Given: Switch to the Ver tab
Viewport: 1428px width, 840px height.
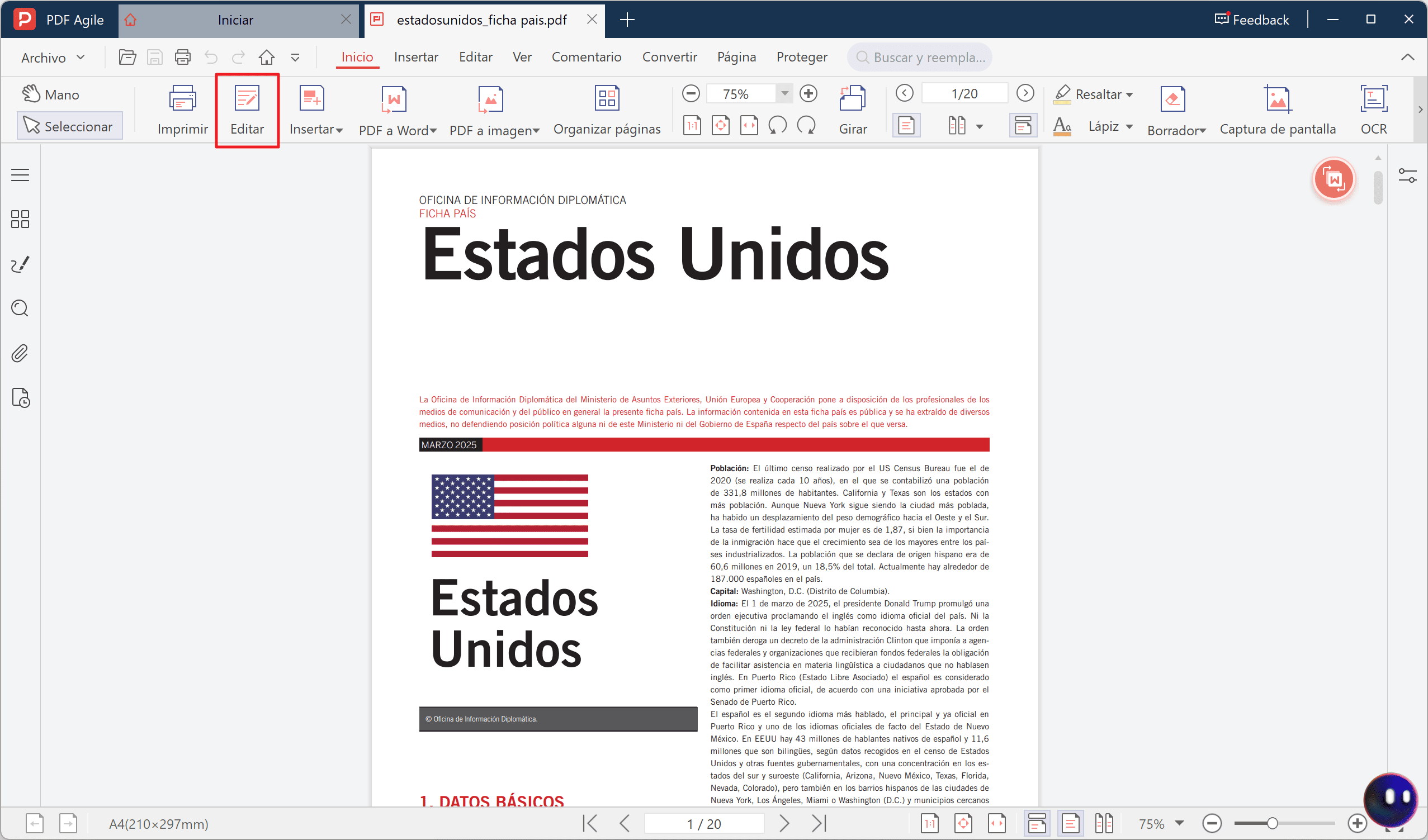Looking at the screenshot, I should 522,57.
